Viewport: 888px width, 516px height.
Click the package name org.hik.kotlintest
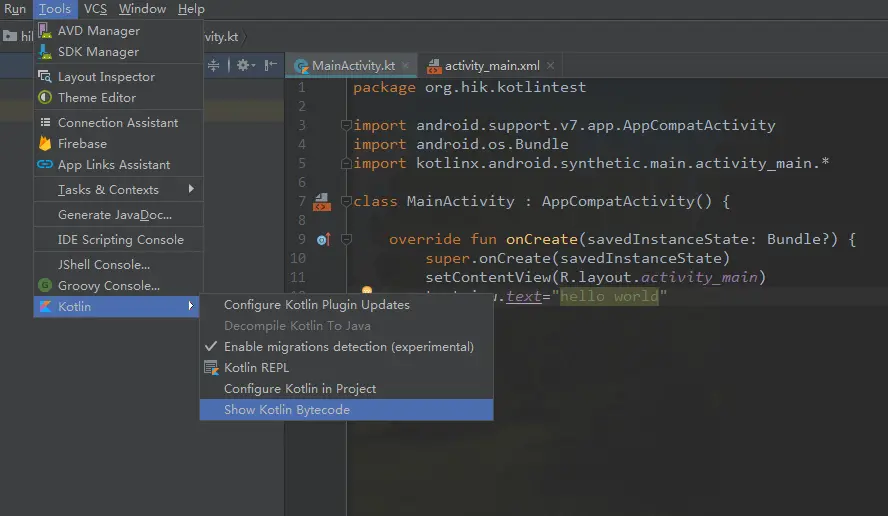[x=505, y=87]
